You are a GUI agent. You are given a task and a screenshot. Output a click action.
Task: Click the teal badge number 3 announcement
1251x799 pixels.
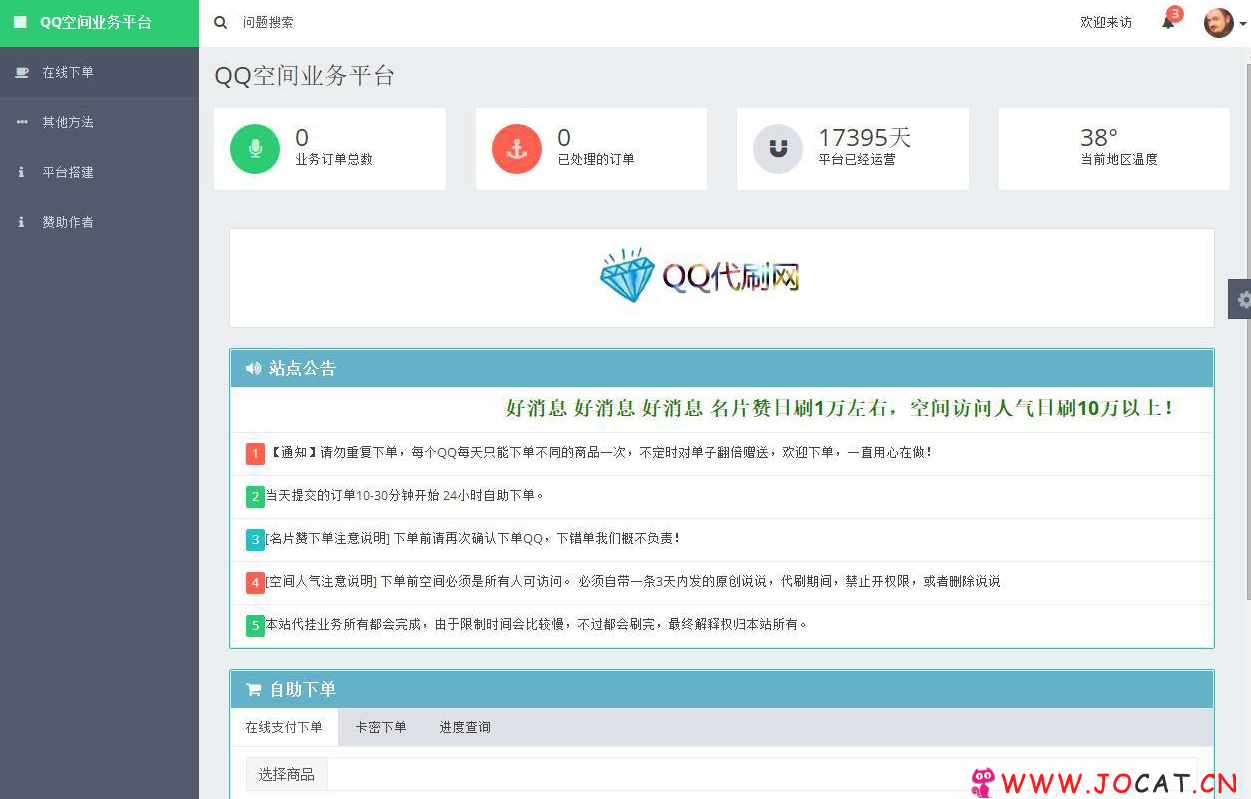pyautogui.click(x=255, y=539)
